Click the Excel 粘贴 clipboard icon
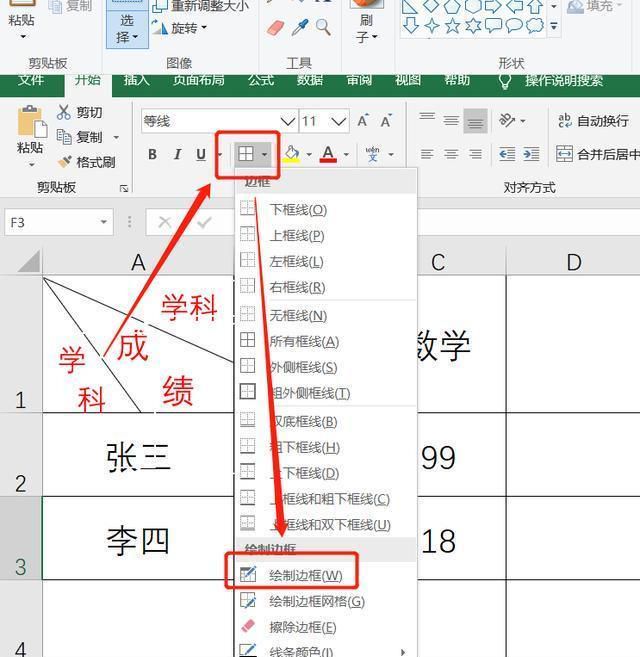 (32, 122)
